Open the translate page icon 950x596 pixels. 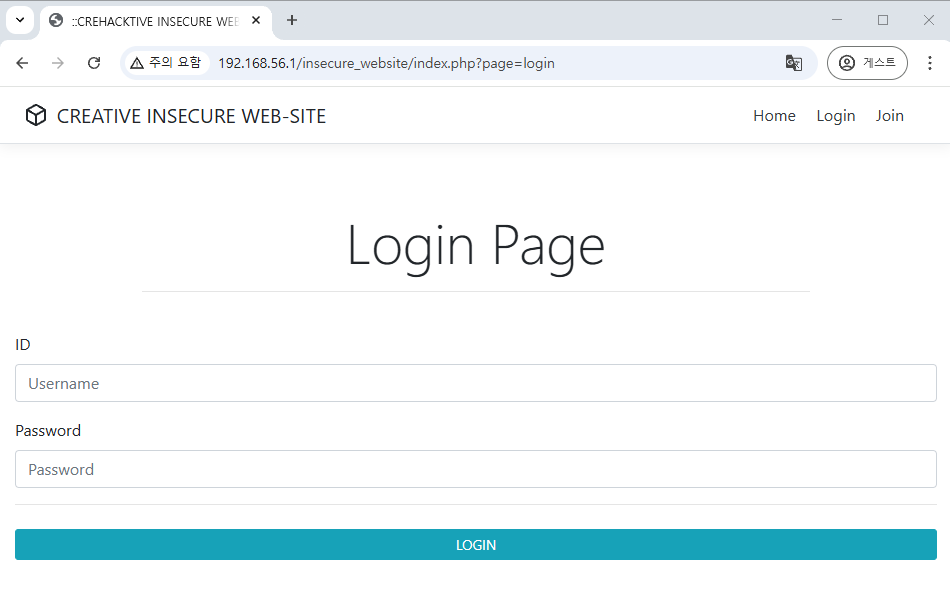(x=794, y=63)
